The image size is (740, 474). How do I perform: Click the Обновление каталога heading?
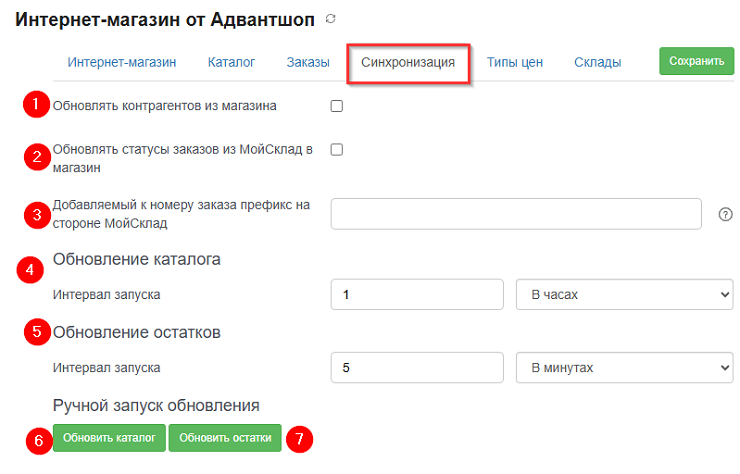(136, 259)
